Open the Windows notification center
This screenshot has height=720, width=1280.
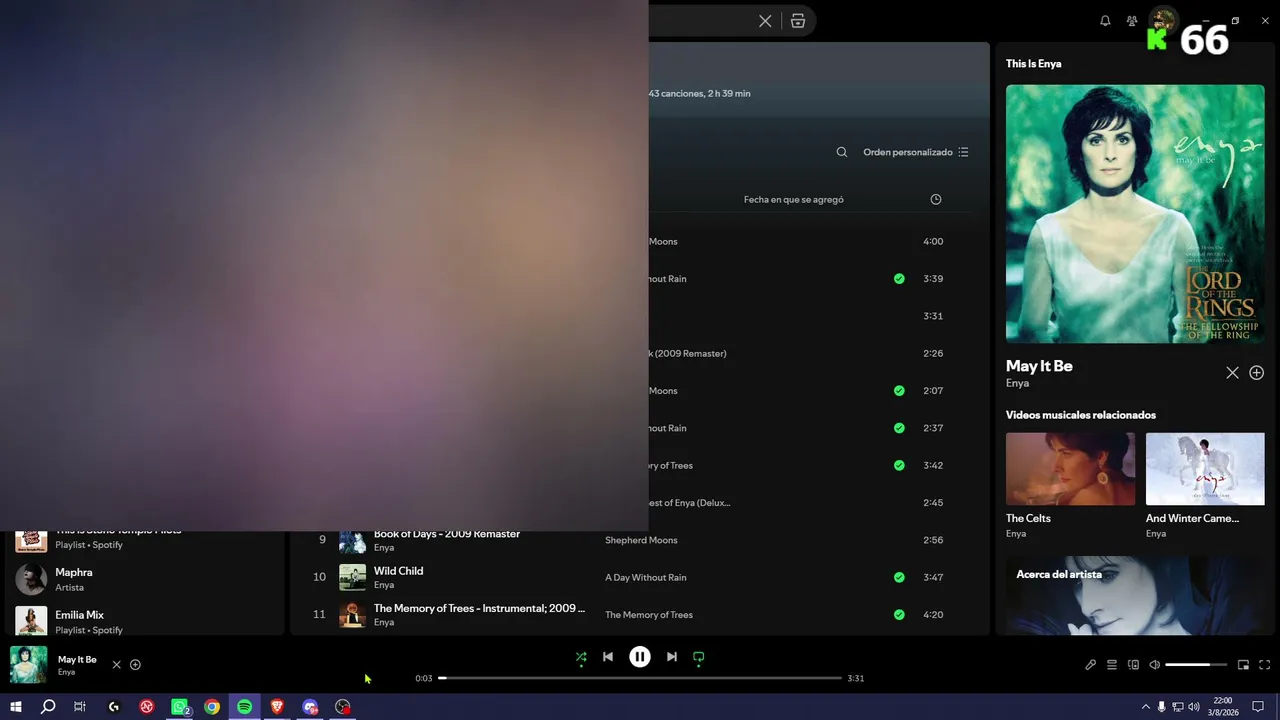1258,707
